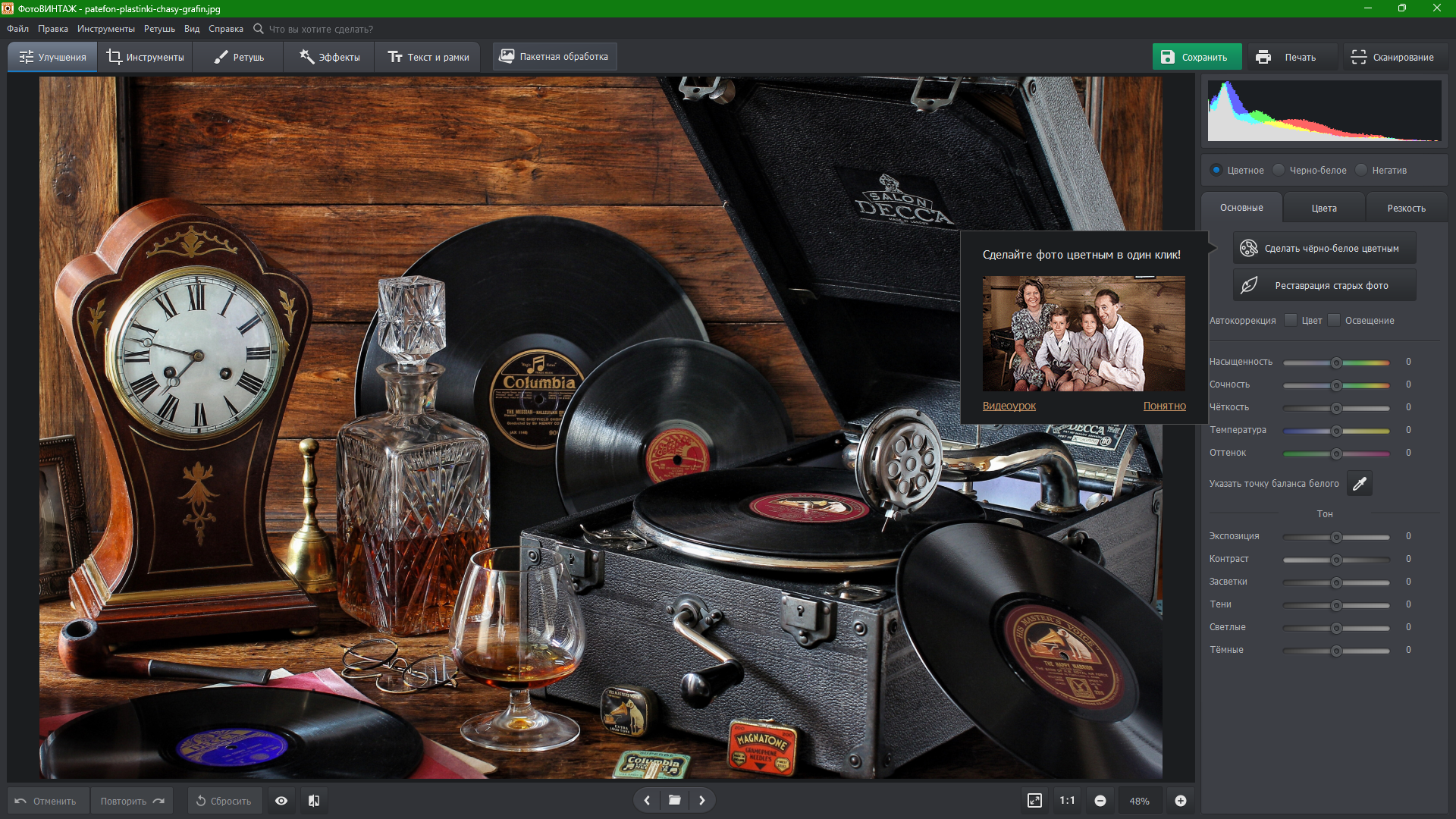
Task: Click the Насыщенность slider handle
Action: pos(1336,362)
